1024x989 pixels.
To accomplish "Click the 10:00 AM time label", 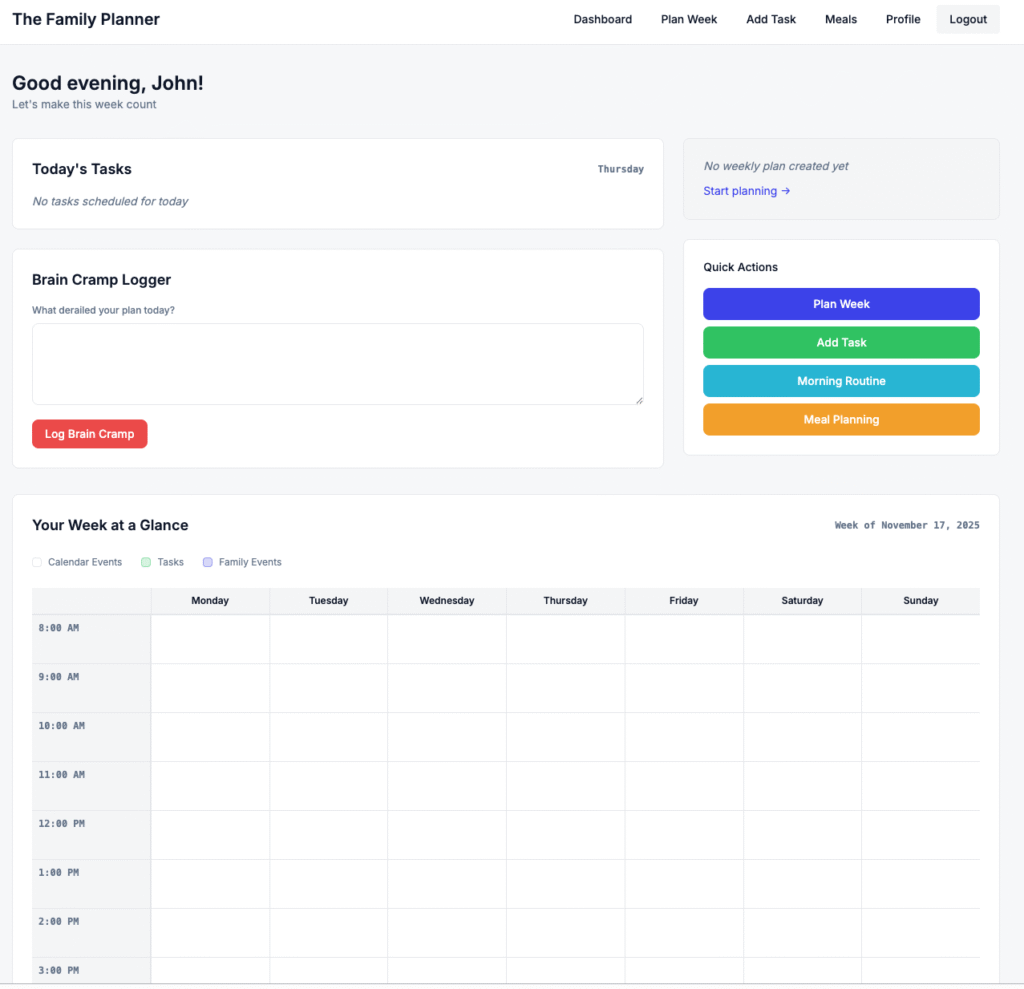I will pos(61,726).
